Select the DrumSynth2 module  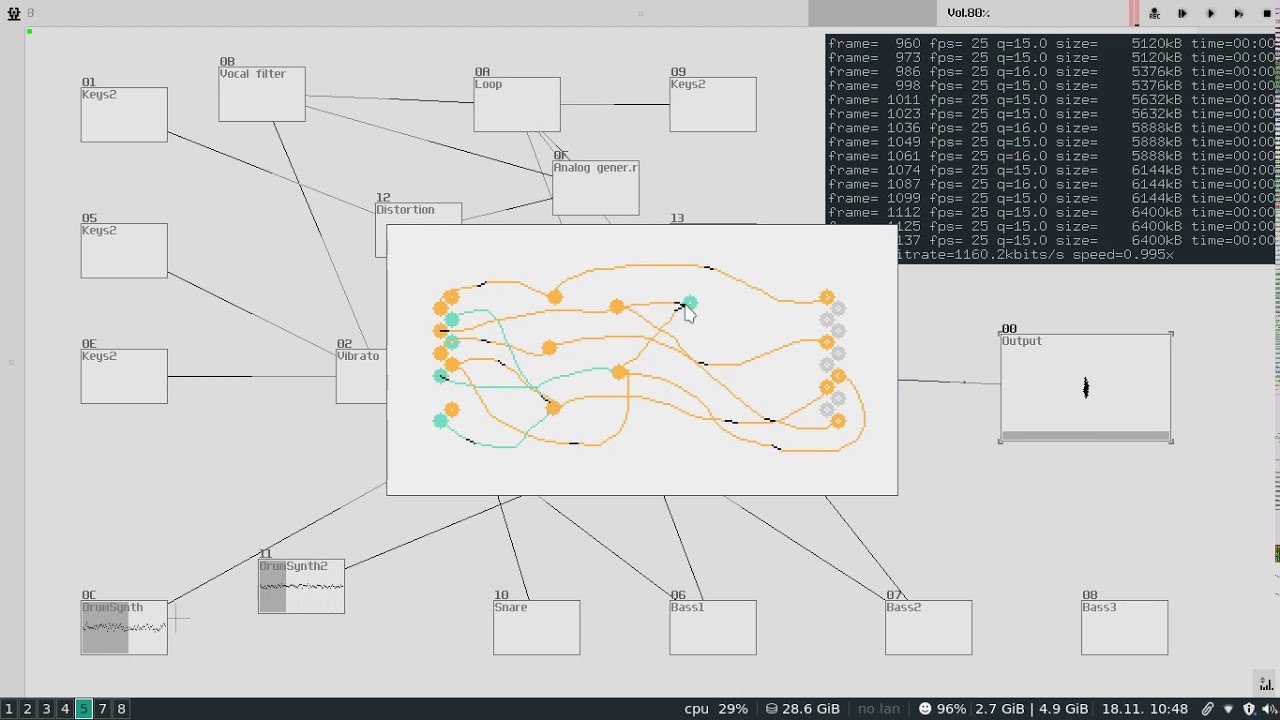tap(301, 586)
